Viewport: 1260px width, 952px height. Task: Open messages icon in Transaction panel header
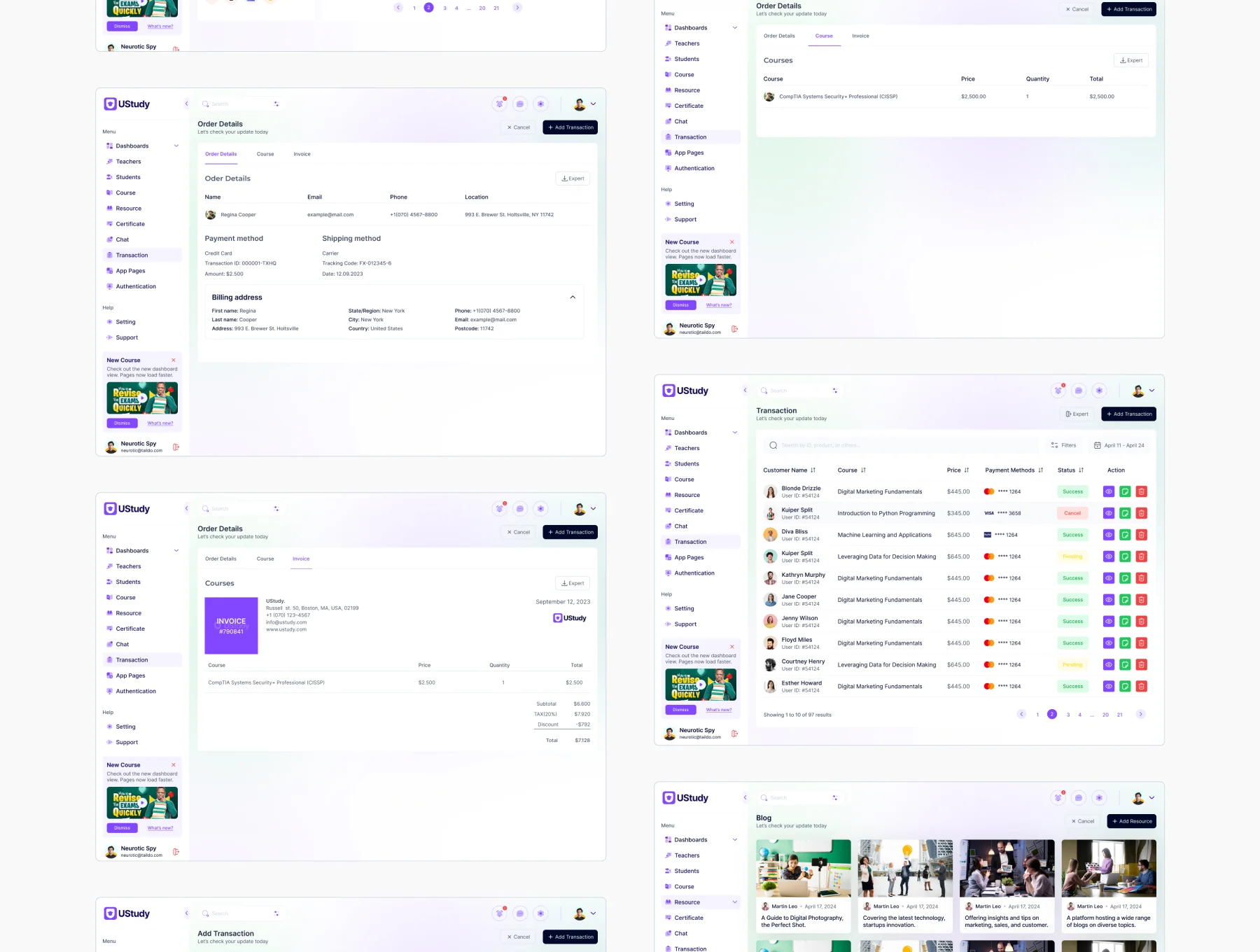click(1079, 391)
